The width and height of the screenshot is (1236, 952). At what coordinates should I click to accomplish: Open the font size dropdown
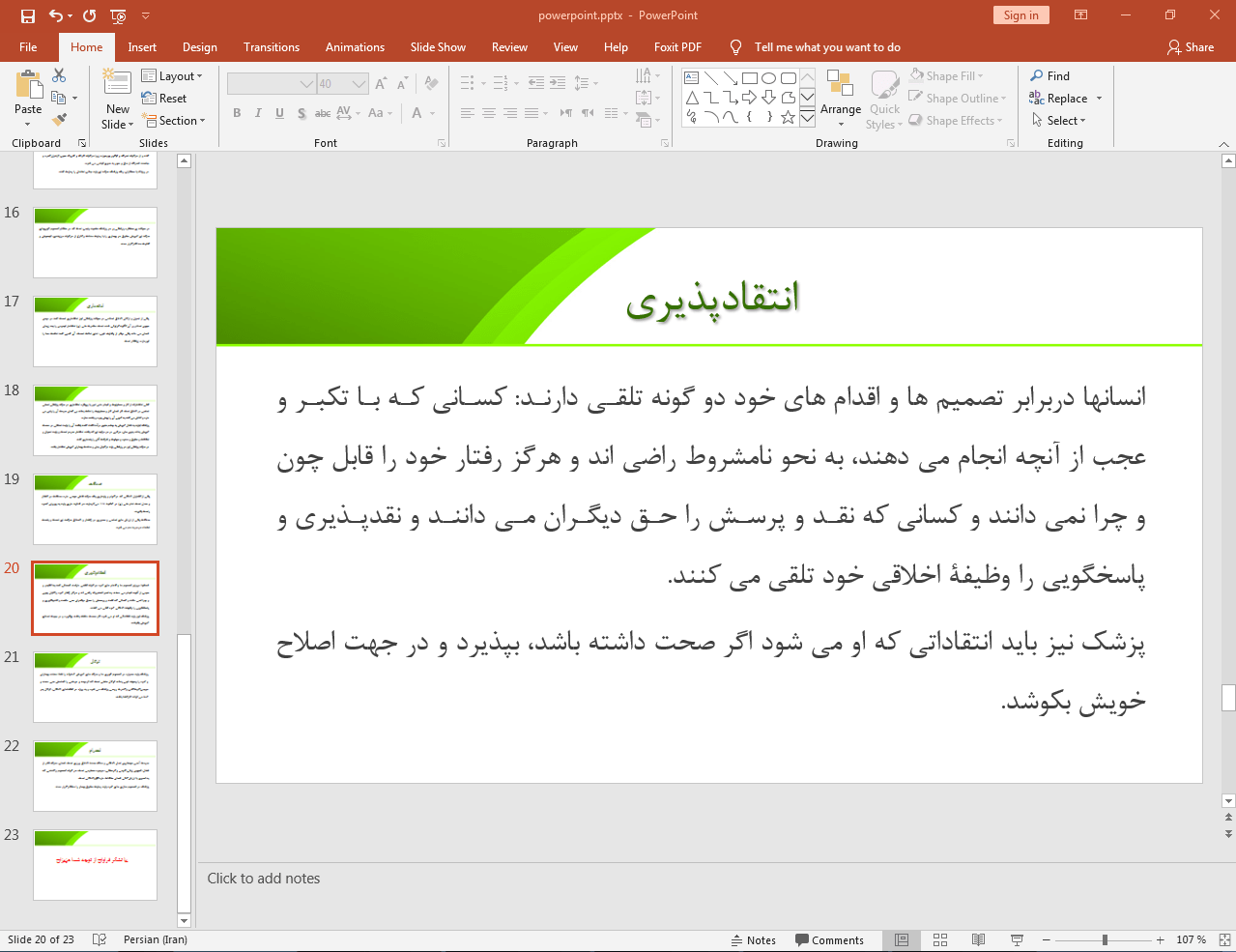click(x=359, y=84)
